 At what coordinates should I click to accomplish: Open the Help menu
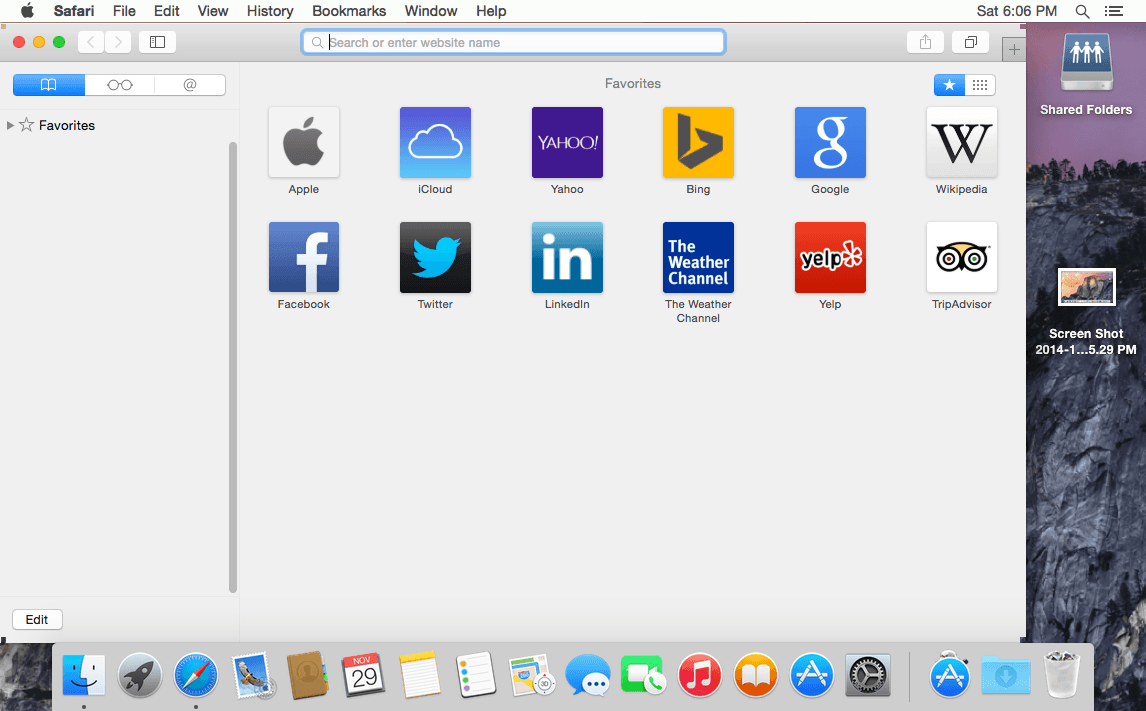coord(491,11)
